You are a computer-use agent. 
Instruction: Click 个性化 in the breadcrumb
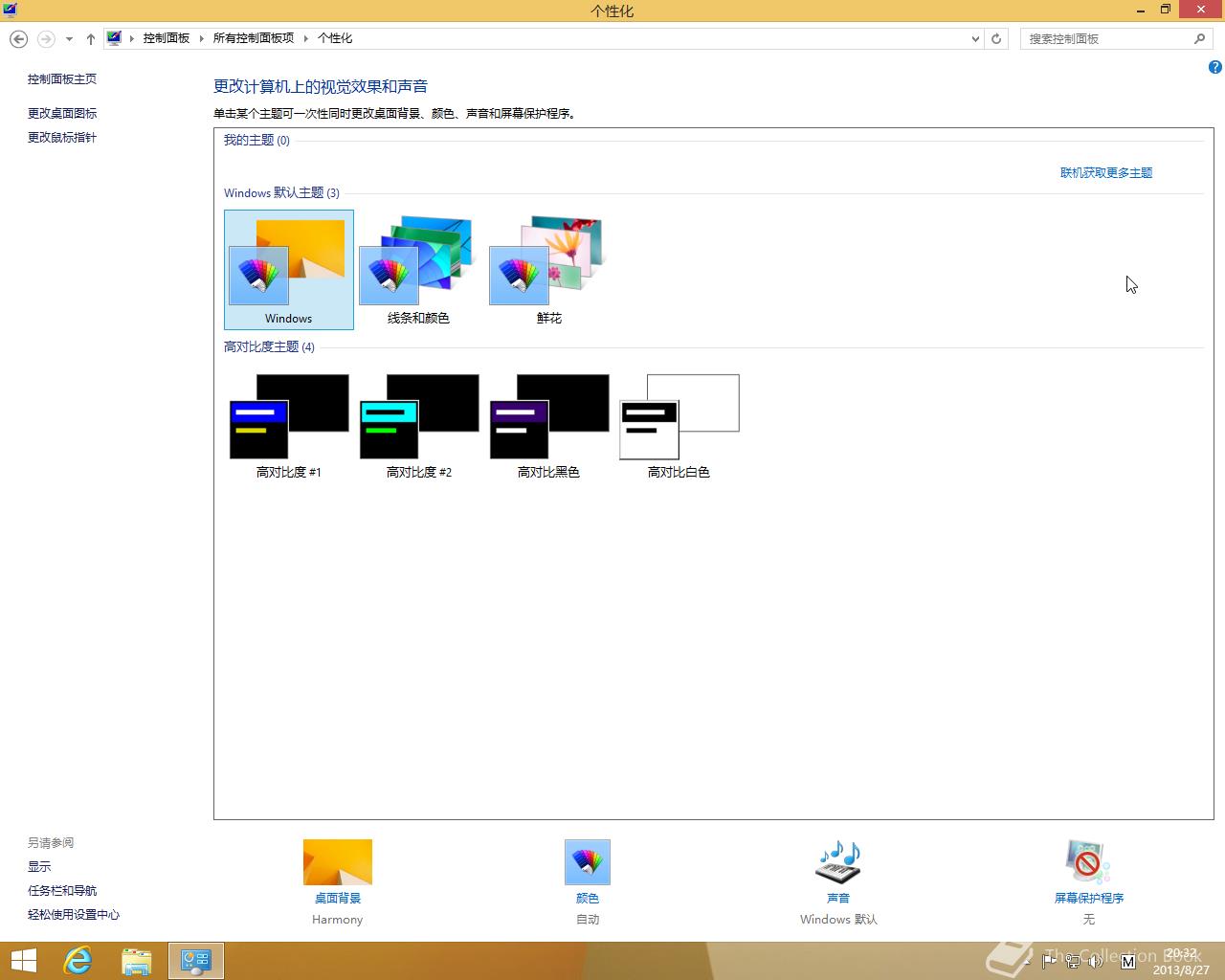(335, 38)
